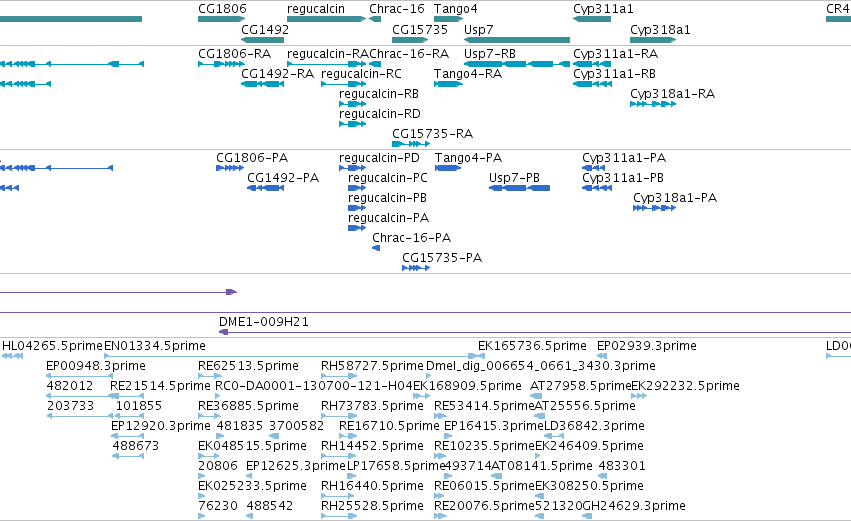This screenshot has width=851, height=521.
Task: Select transcript Usp7-RB
Action: click(x=517, y=64)
